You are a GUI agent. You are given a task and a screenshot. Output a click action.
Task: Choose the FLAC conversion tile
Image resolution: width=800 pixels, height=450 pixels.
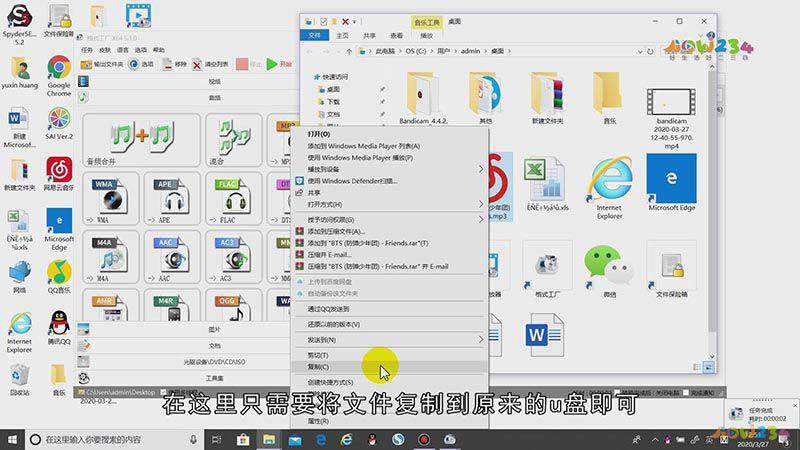point(234,198)
